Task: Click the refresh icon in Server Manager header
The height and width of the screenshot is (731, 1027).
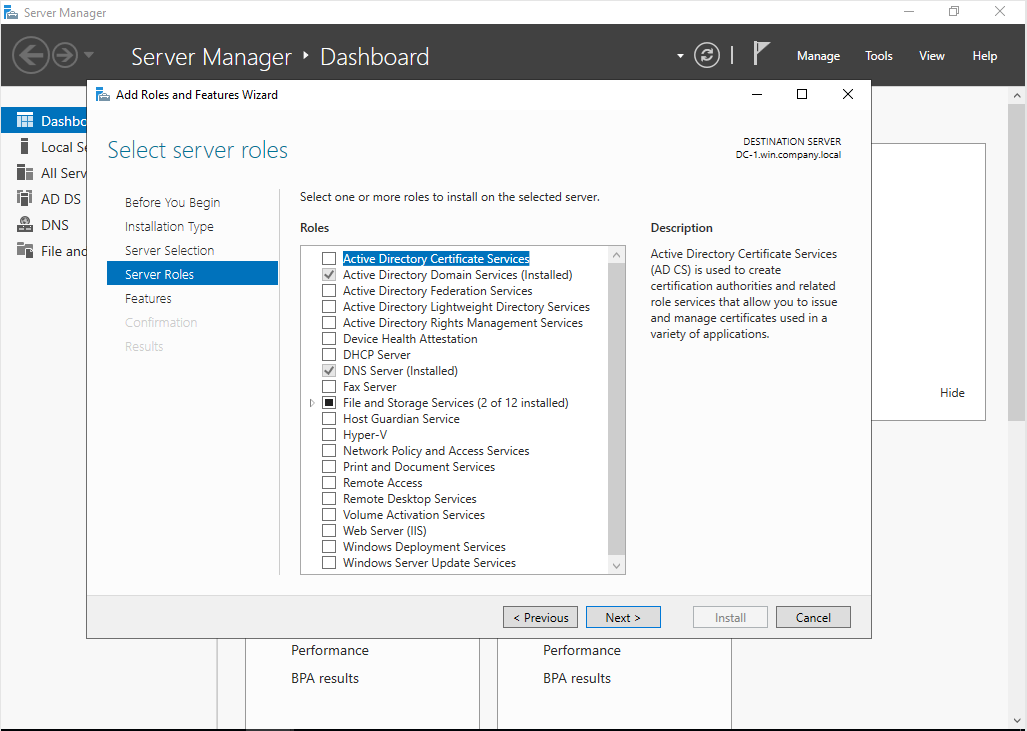Action: coord(707,56)
